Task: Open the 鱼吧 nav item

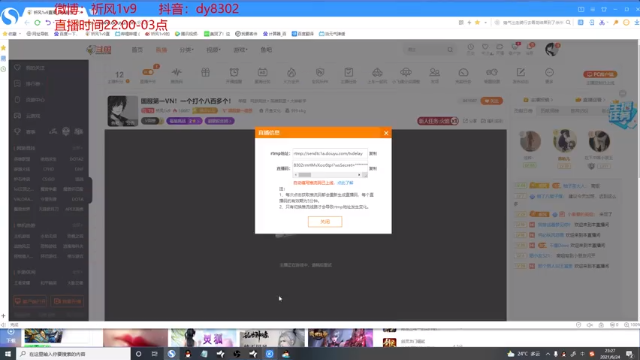Action: pyautogui.click(x=266, y=50)
